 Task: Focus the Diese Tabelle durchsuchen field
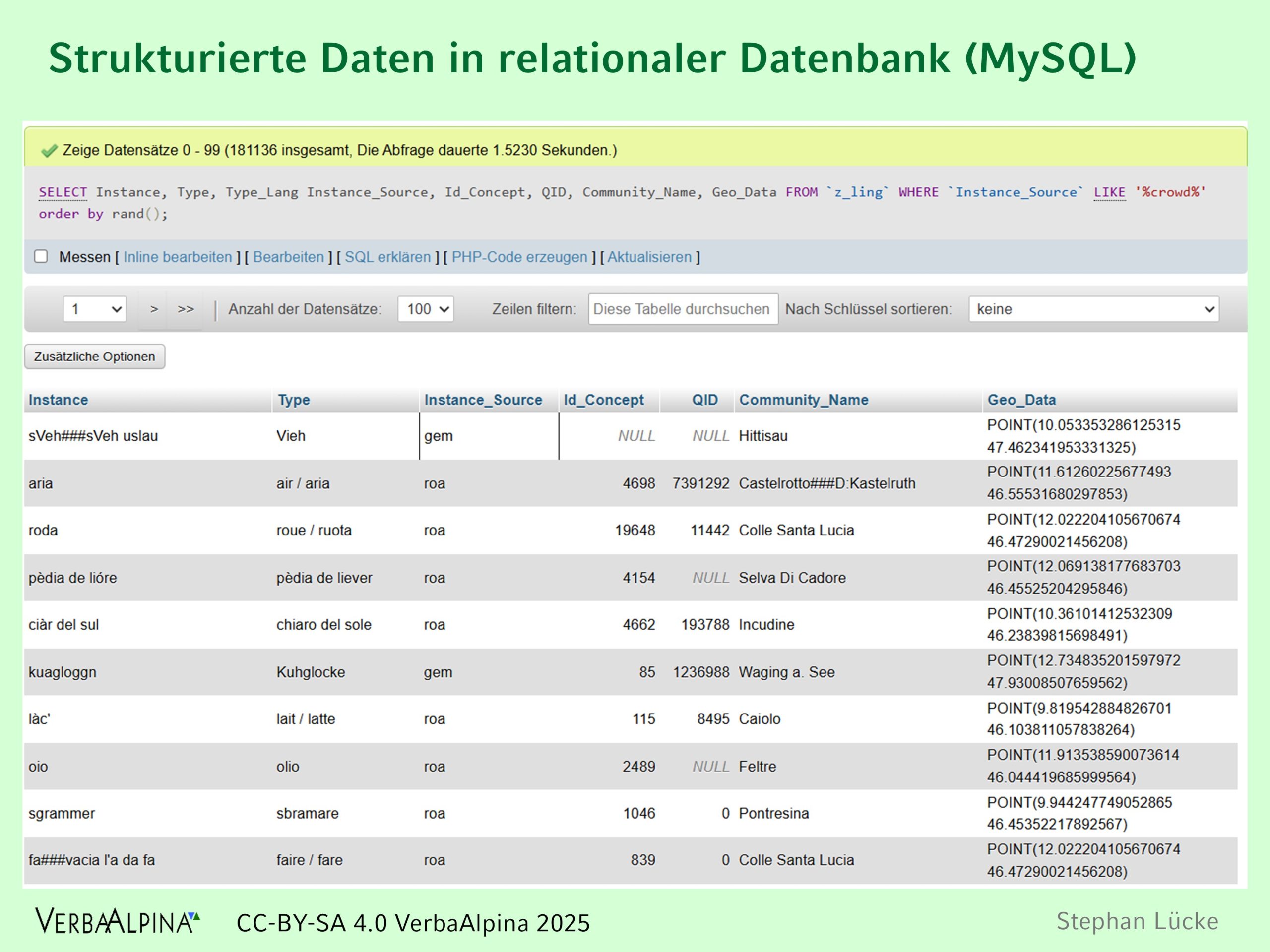coord(683,309)
